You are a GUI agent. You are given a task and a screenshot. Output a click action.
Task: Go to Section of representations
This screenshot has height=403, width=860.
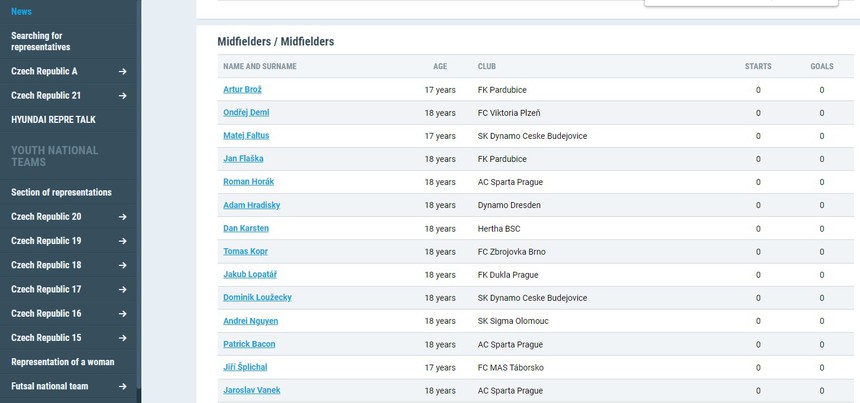click(x=61, y=192)
